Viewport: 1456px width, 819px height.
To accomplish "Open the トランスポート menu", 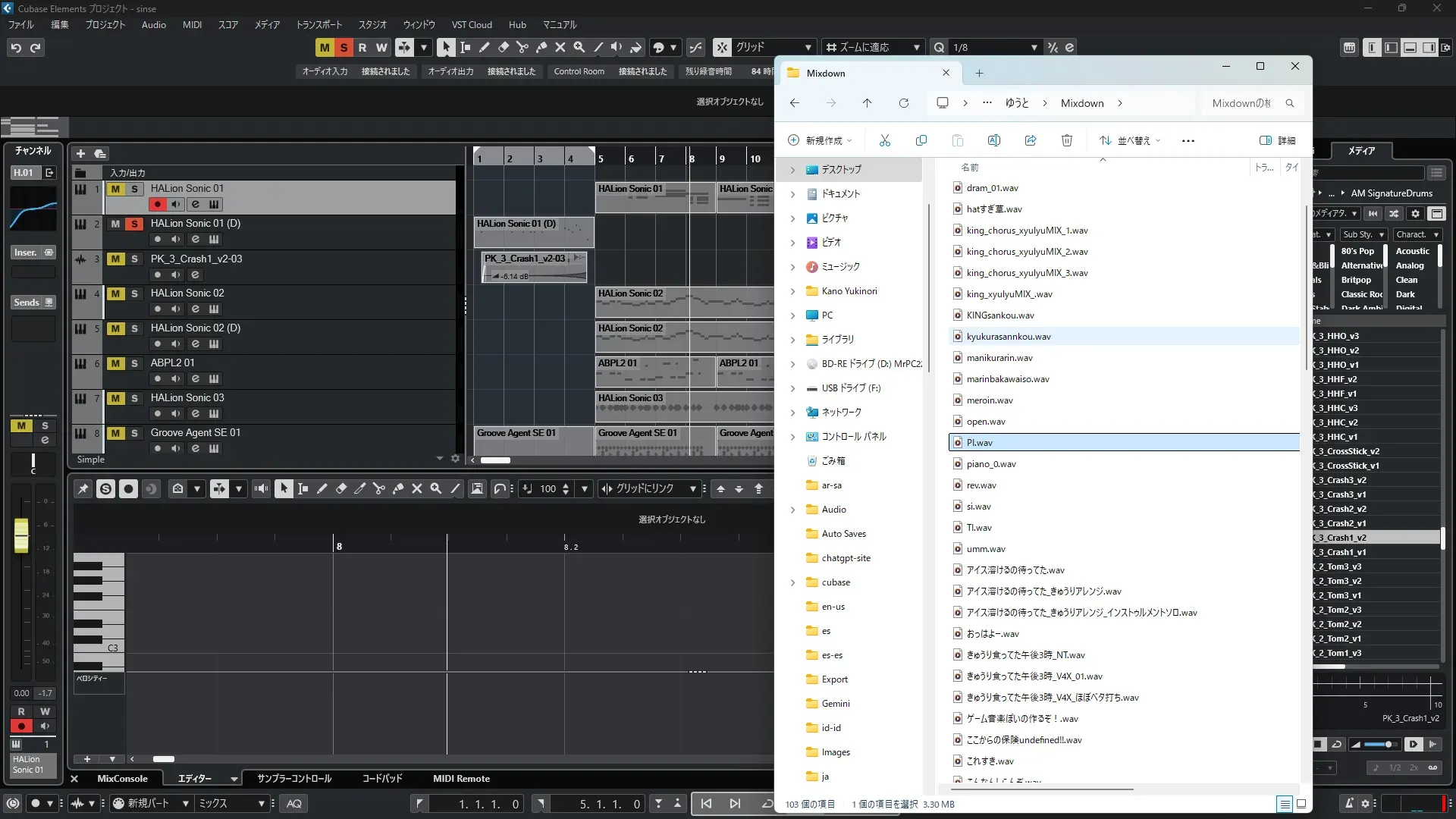I will click(318, 24).
